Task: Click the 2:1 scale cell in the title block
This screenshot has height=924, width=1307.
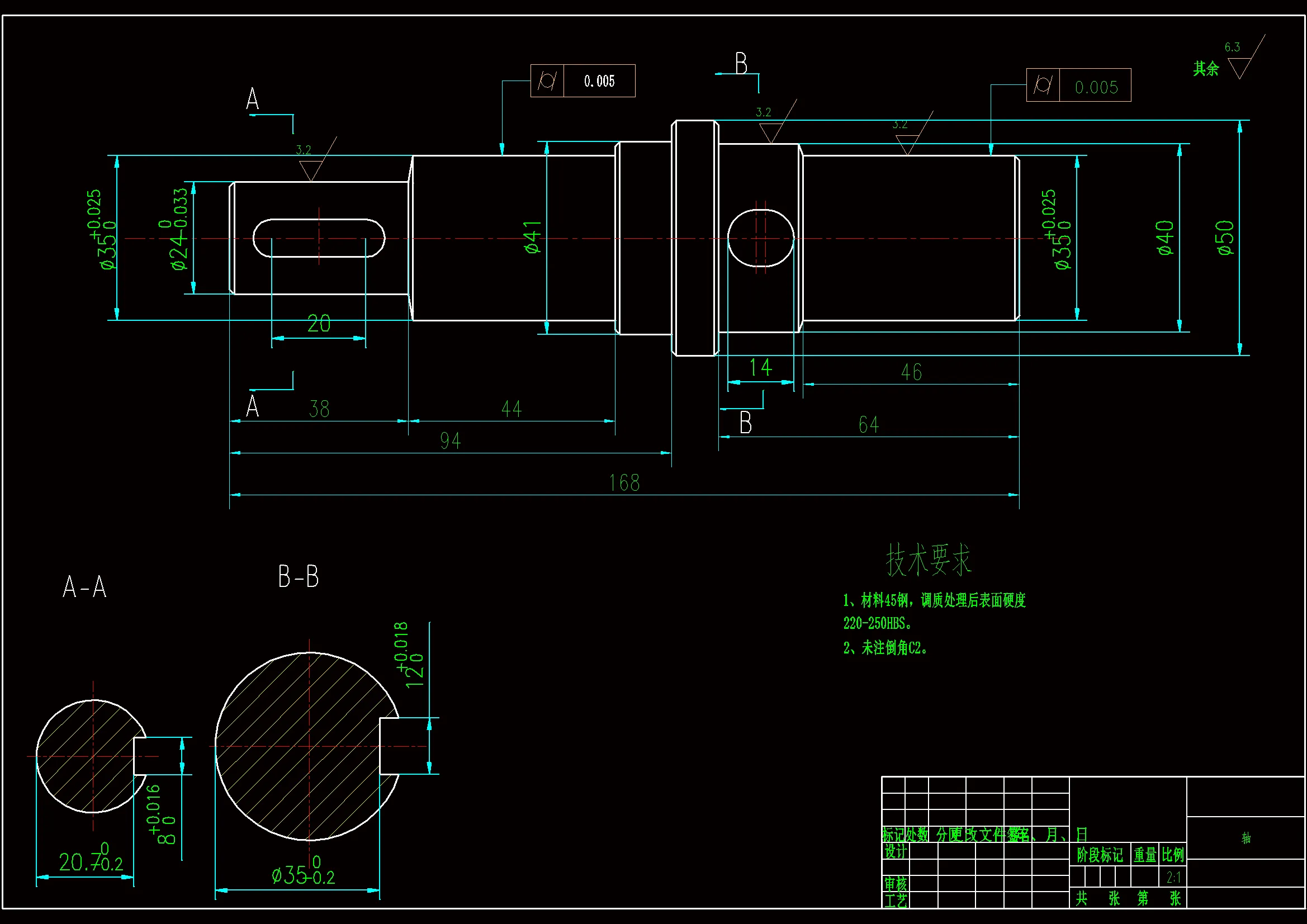Action: [x=1173, y=877]
